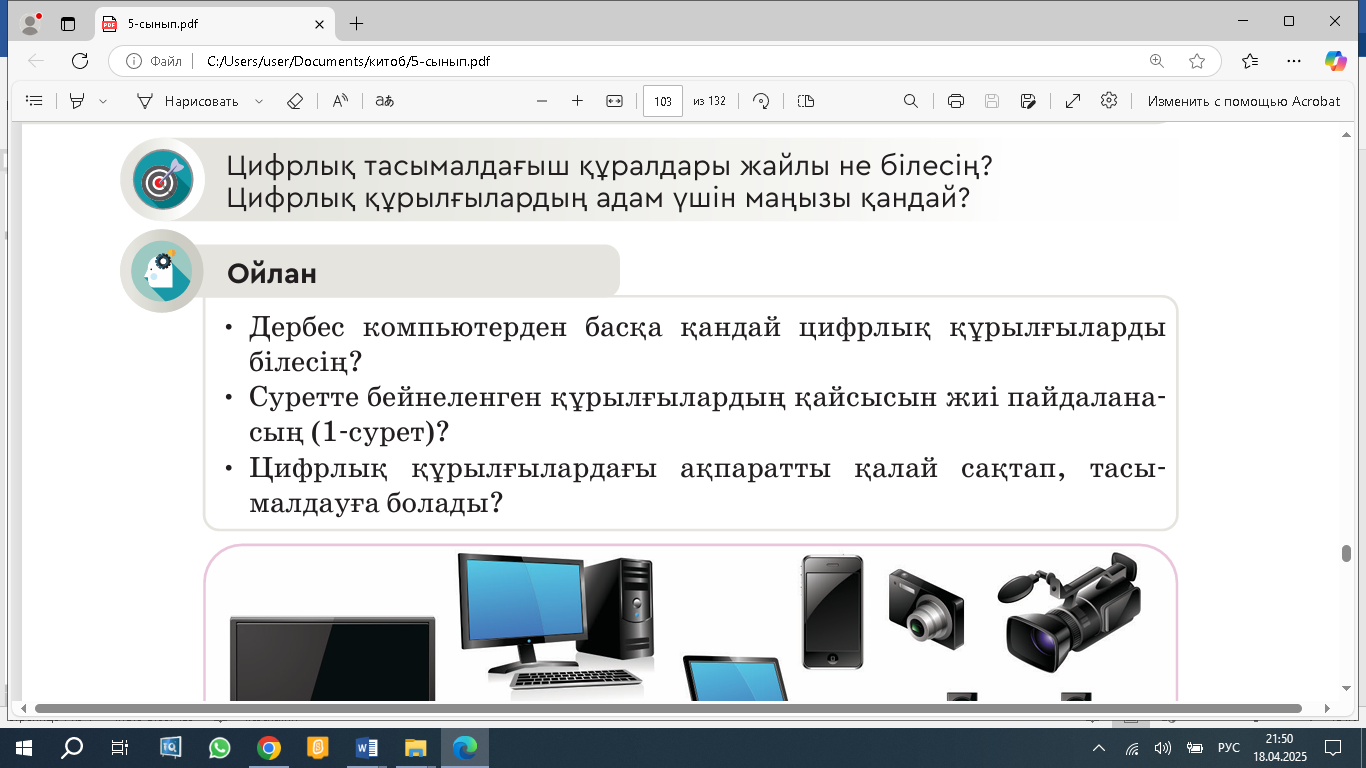1366x768 pixels.
Task: Click the horizontal scrollbar left arrow
Action: pos(22,708)
